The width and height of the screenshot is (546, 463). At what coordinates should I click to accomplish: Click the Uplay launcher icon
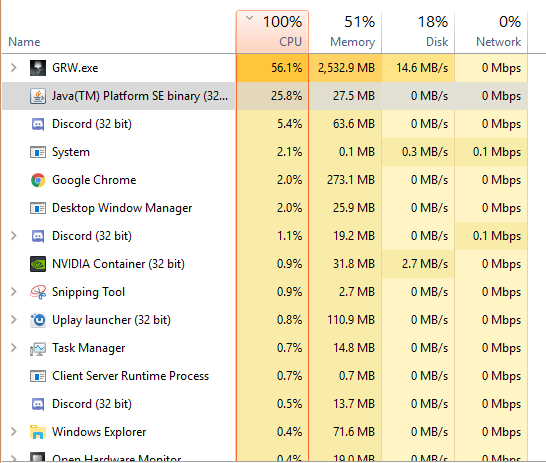point(38,320)
